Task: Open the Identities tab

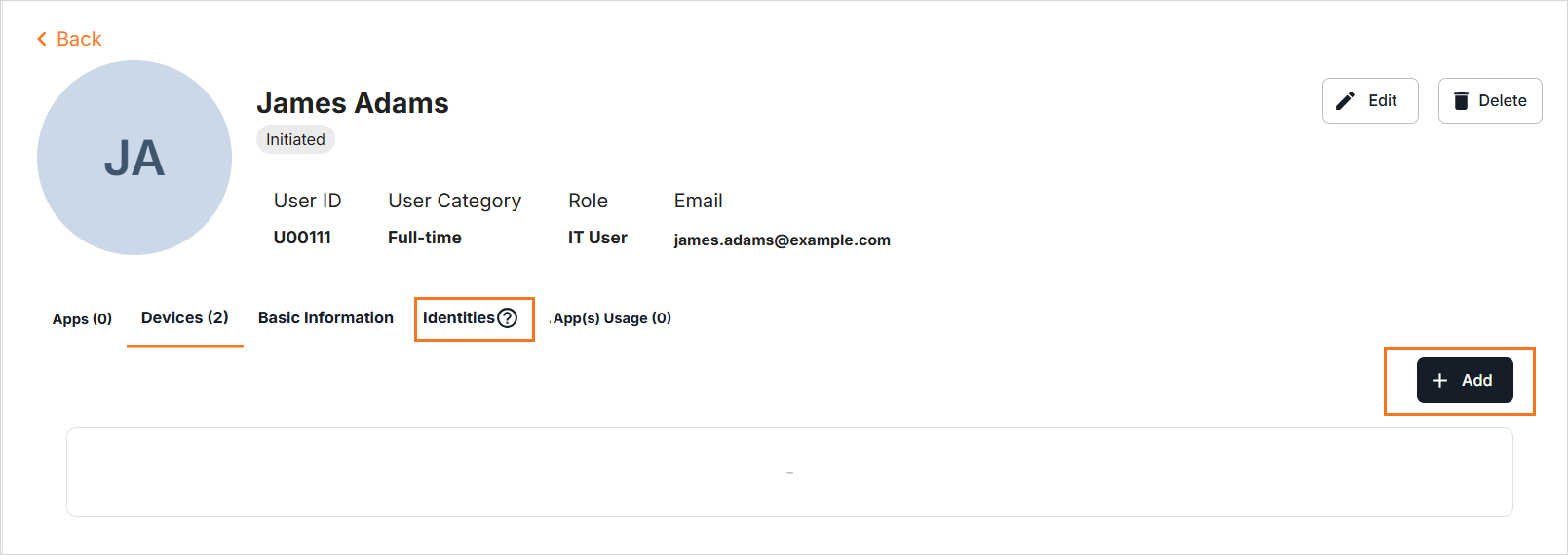Action: 458,318
